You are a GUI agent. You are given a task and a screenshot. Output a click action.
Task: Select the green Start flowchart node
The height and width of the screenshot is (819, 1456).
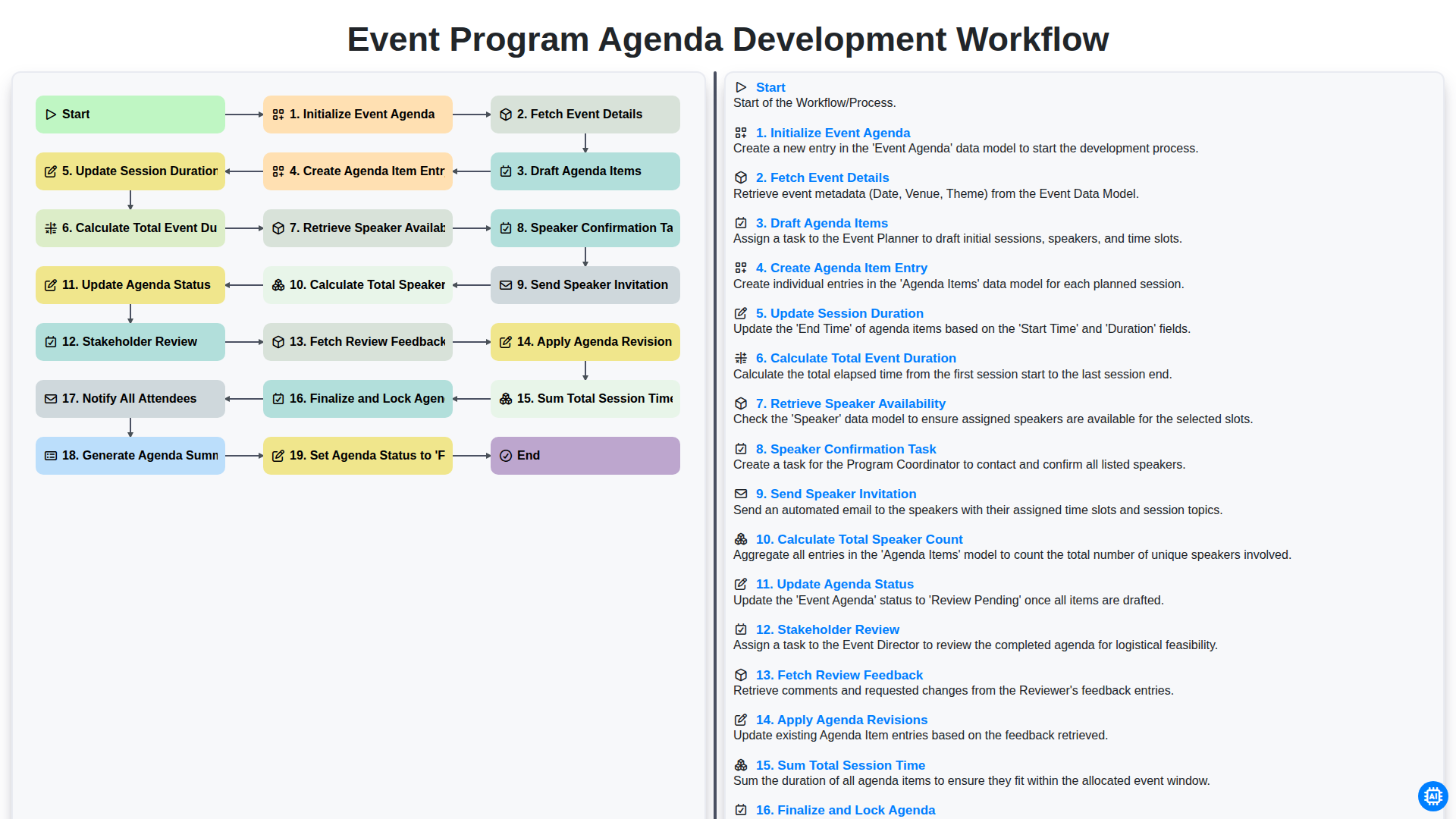(130, 115)
